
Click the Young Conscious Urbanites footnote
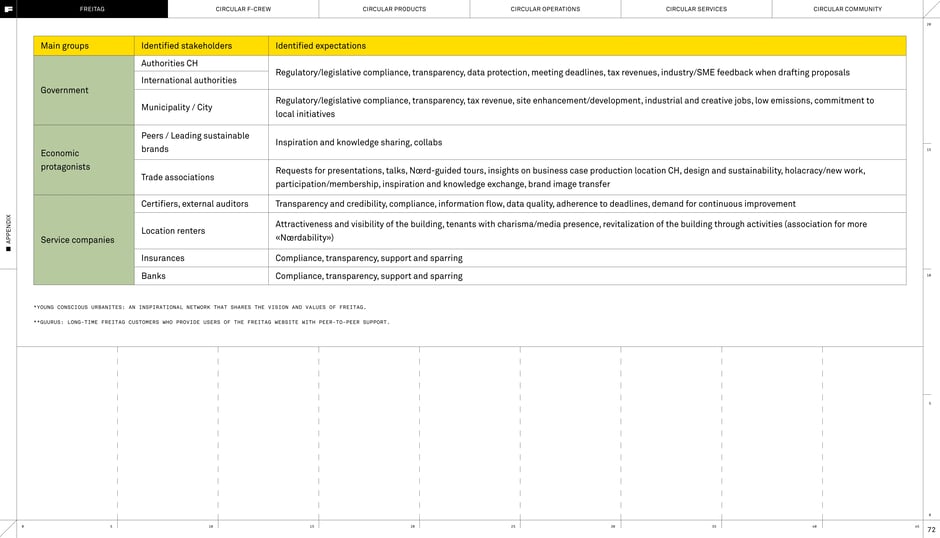(200, 307)
